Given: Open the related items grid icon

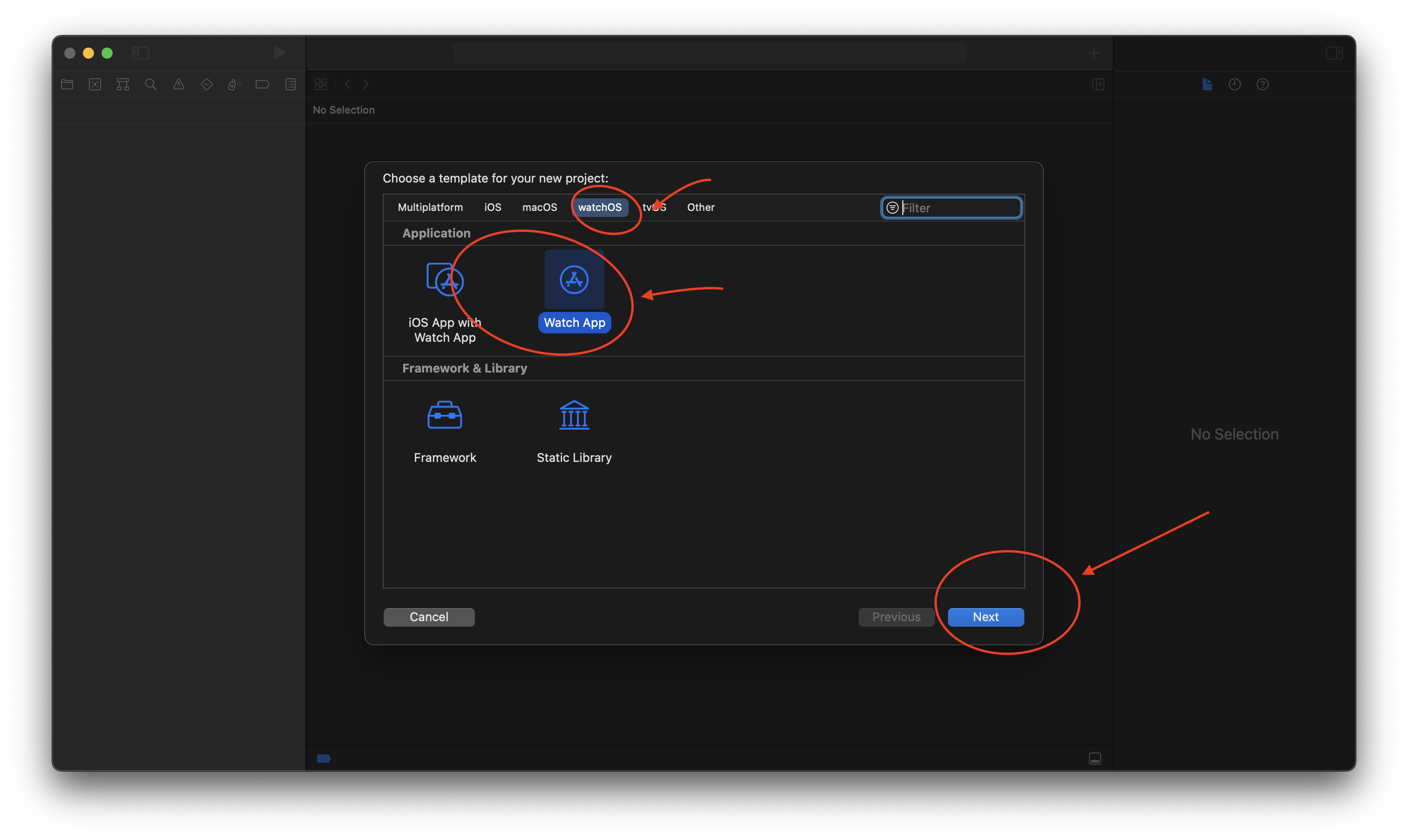Looking at the screenshot, I should pyautogui.click(x=321, y=84).
